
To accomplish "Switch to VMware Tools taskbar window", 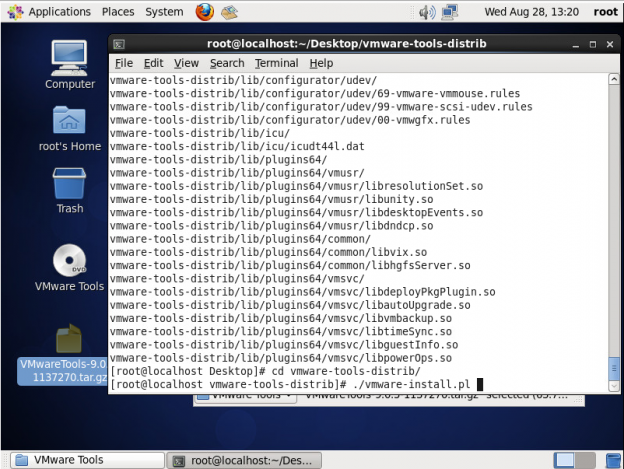I will click(84, 460).
